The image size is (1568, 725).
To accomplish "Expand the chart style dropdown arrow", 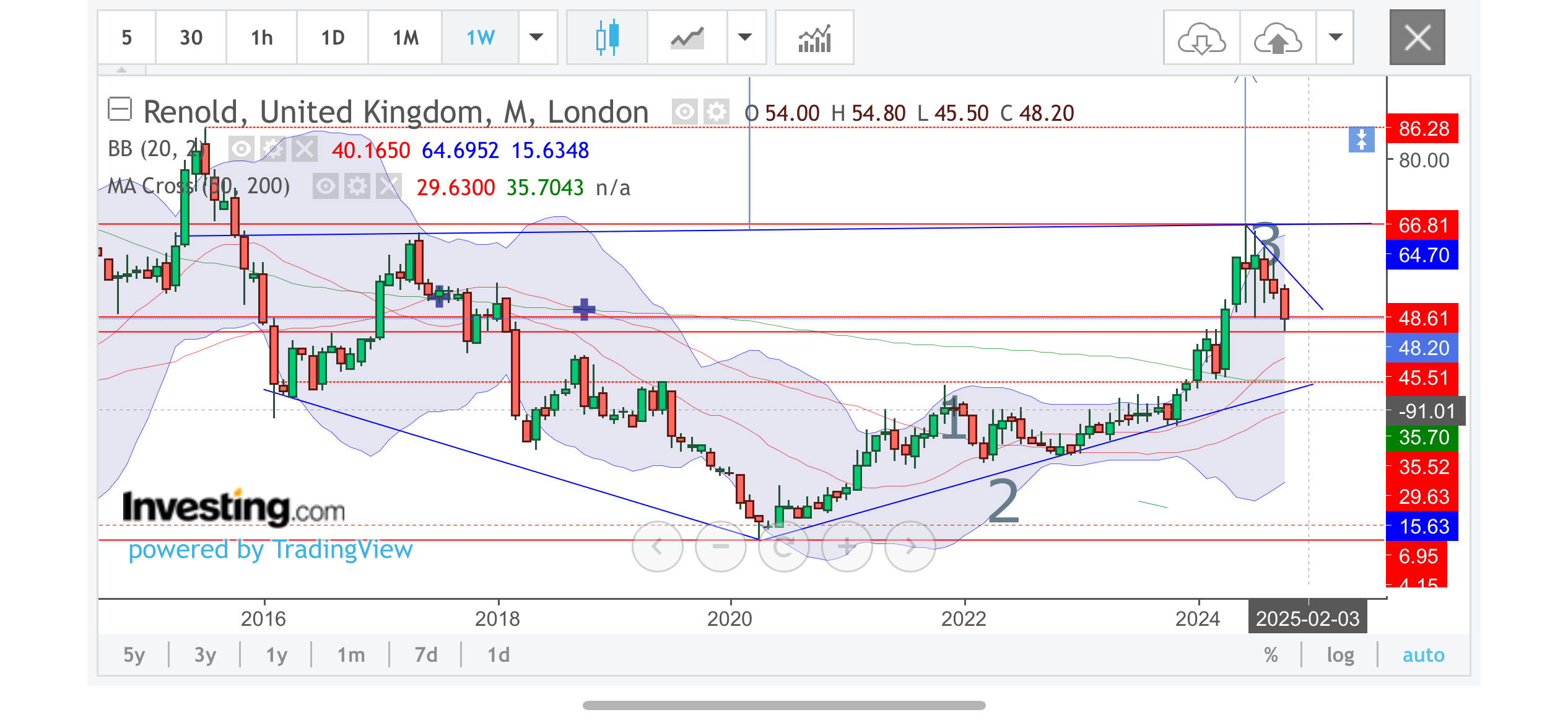I will pyautogui.click(x=746, y=37).
